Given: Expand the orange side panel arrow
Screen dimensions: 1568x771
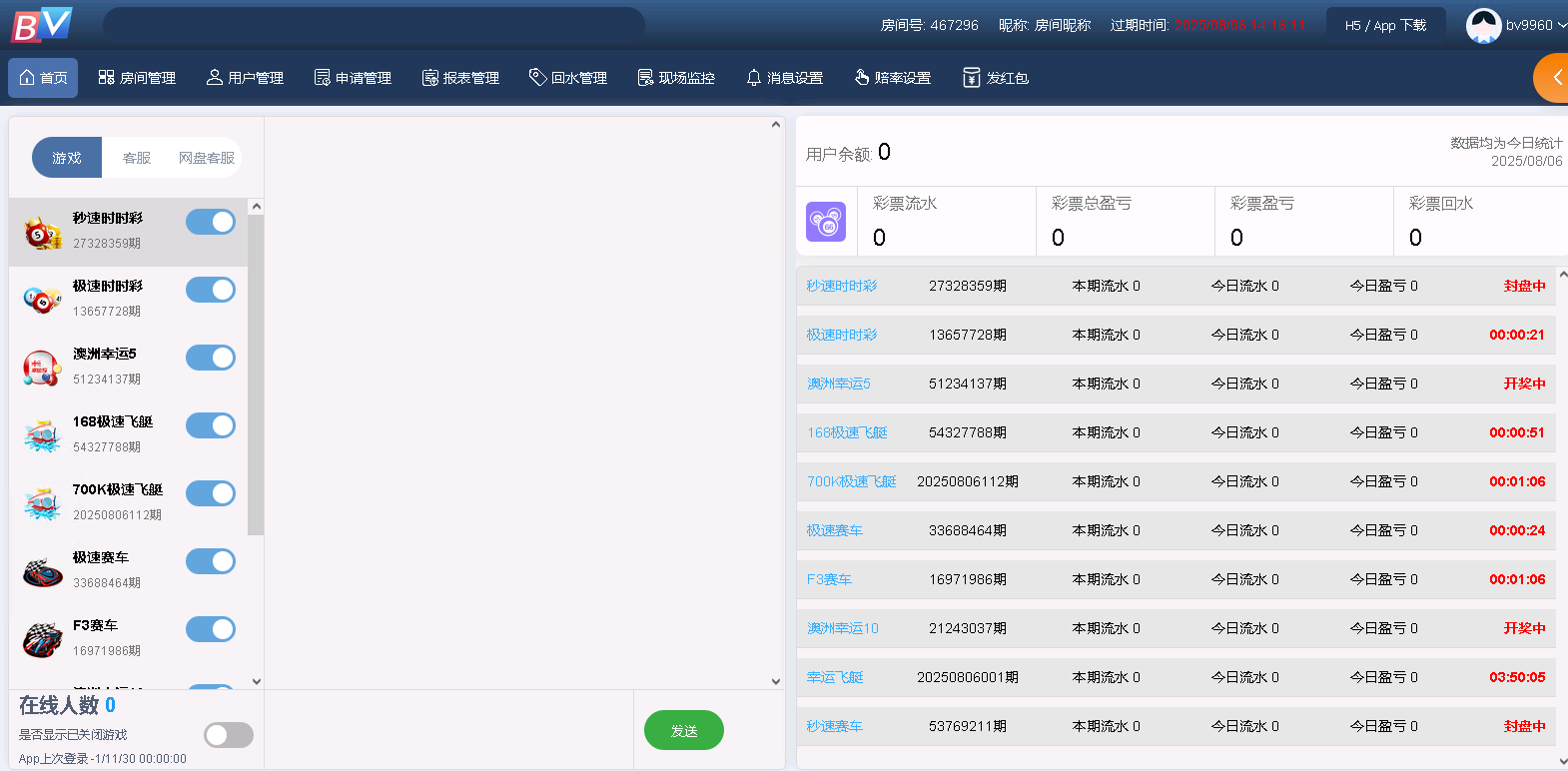Looking at the screenshot, I should tap(1553, 78).
